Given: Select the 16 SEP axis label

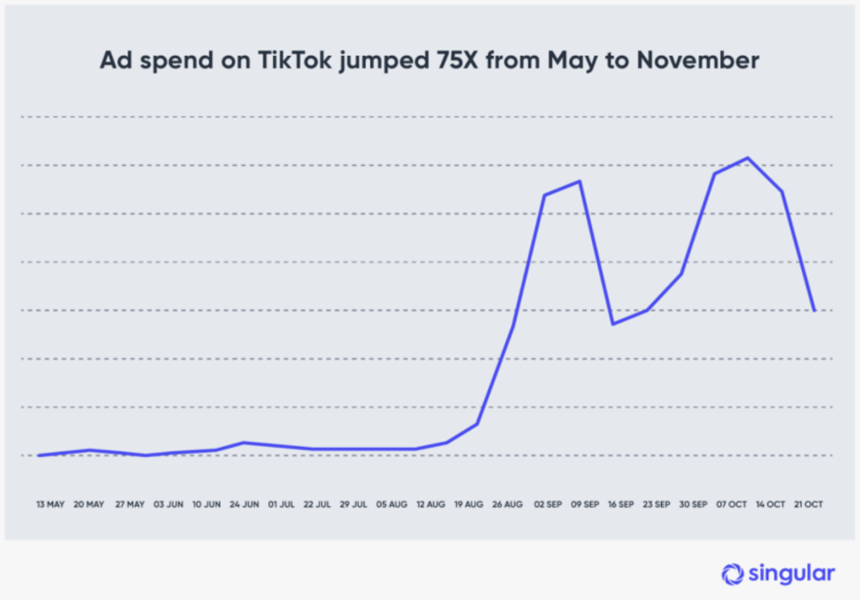Looking at the screenshot, I should coord(621,504).
